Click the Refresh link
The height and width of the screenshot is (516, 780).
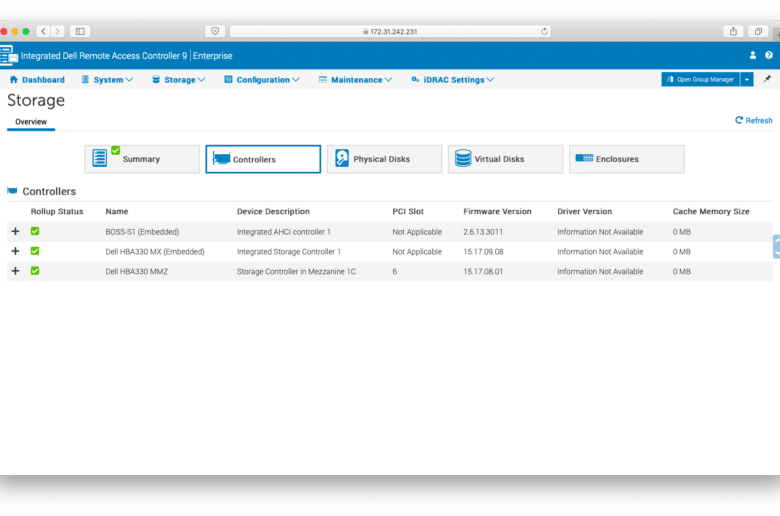click(x=754, y=120)
